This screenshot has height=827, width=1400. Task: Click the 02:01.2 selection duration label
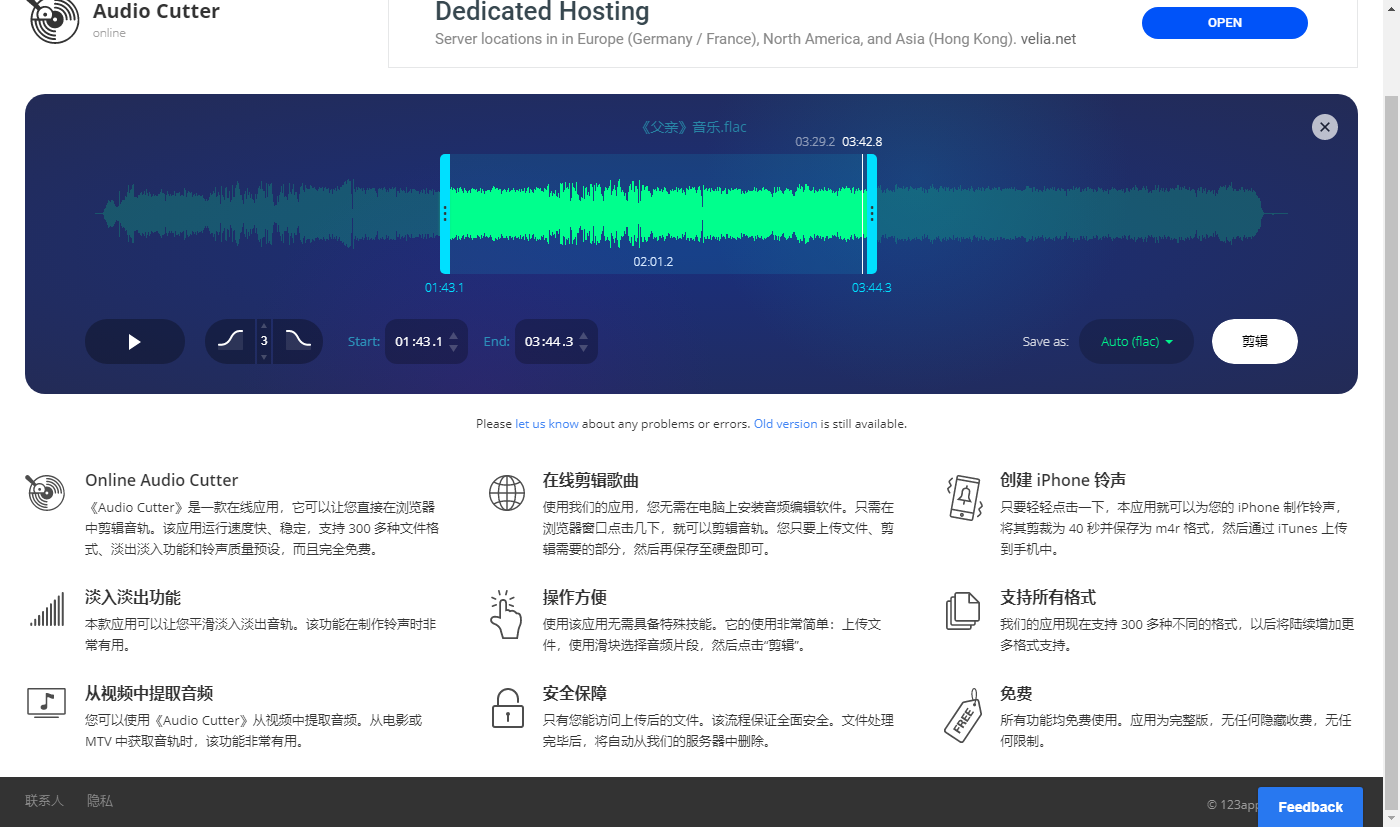[x=653, y=262]
